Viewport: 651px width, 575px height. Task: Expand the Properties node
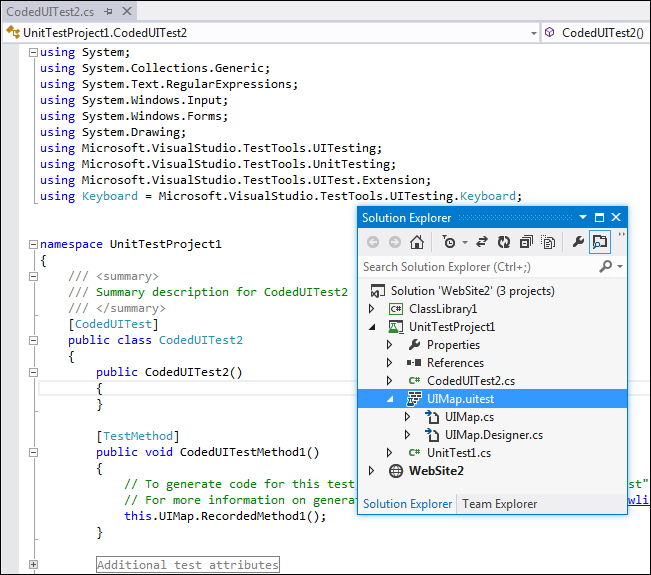[389, 345]
